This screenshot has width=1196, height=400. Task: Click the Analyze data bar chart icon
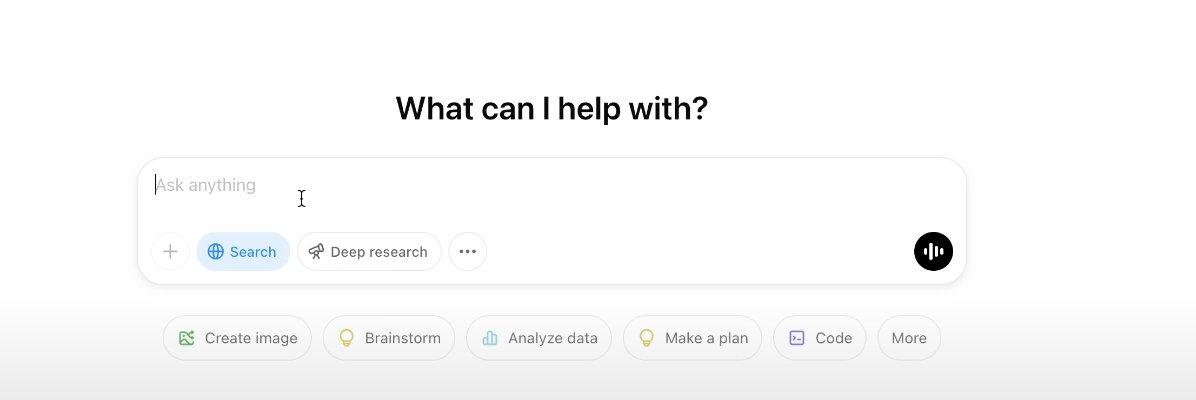pos(490,338)
